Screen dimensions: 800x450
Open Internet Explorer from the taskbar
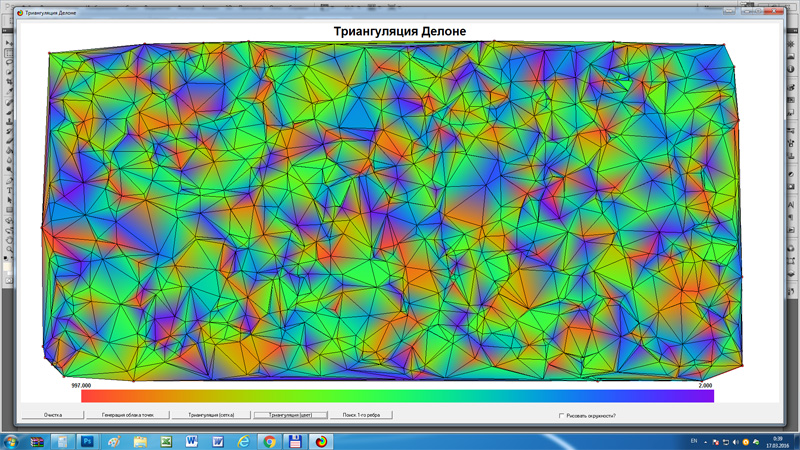[243, 441]
